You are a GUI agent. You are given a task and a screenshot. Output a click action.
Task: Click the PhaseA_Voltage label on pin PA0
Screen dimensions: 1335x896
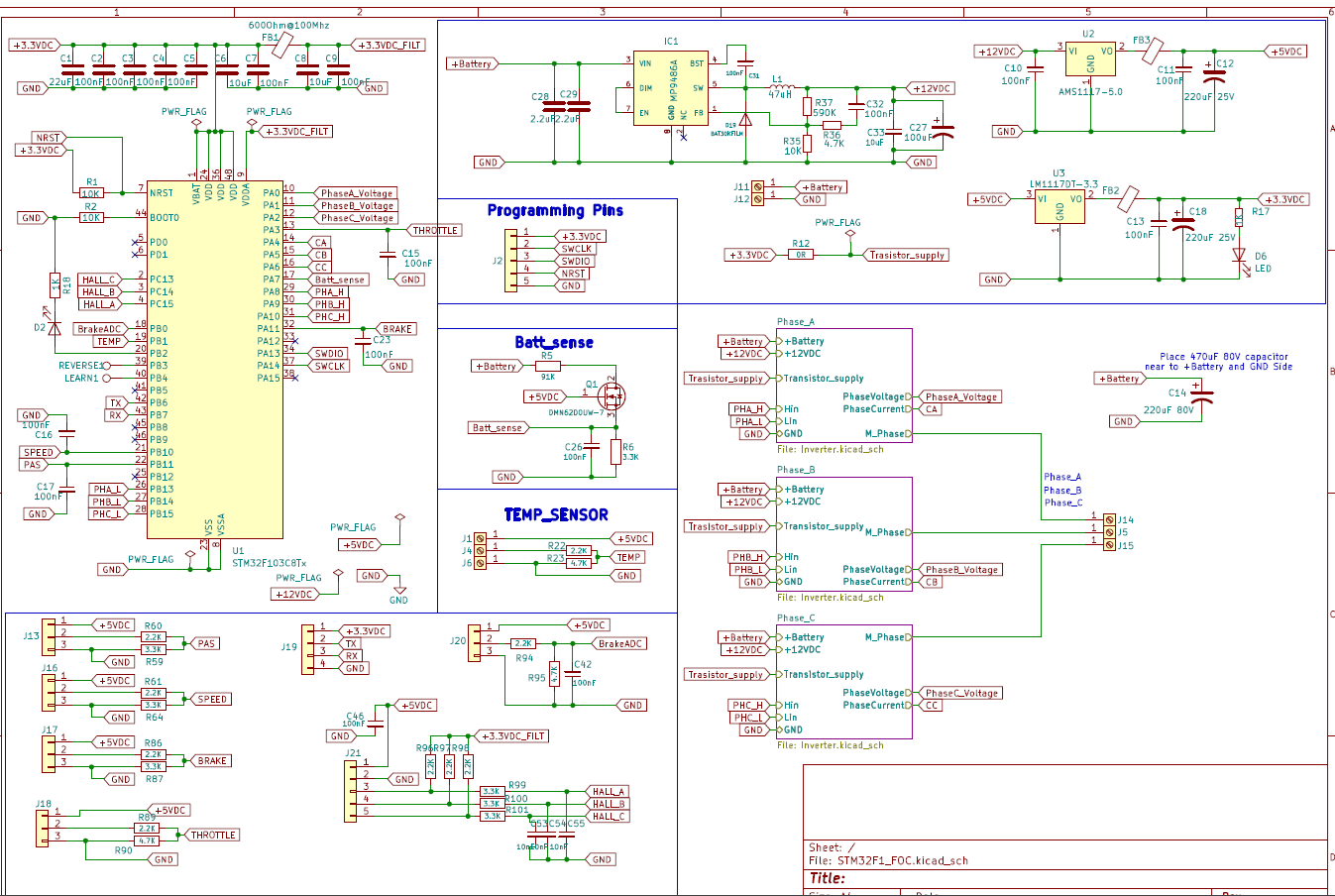(357, 193)
